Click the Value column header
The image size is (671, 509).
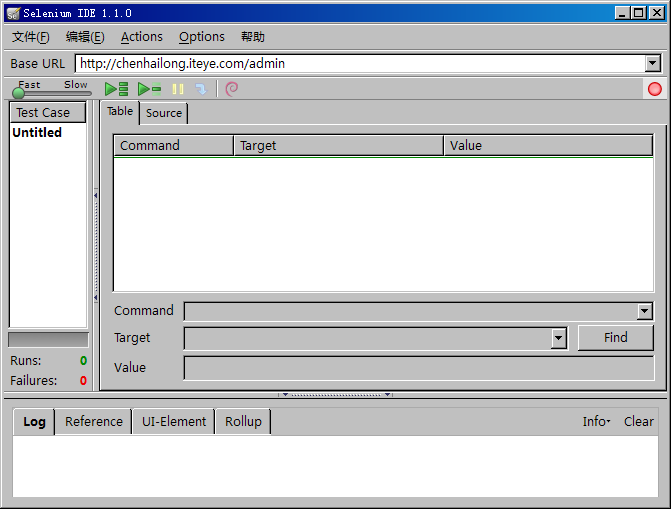coord(548,146)
